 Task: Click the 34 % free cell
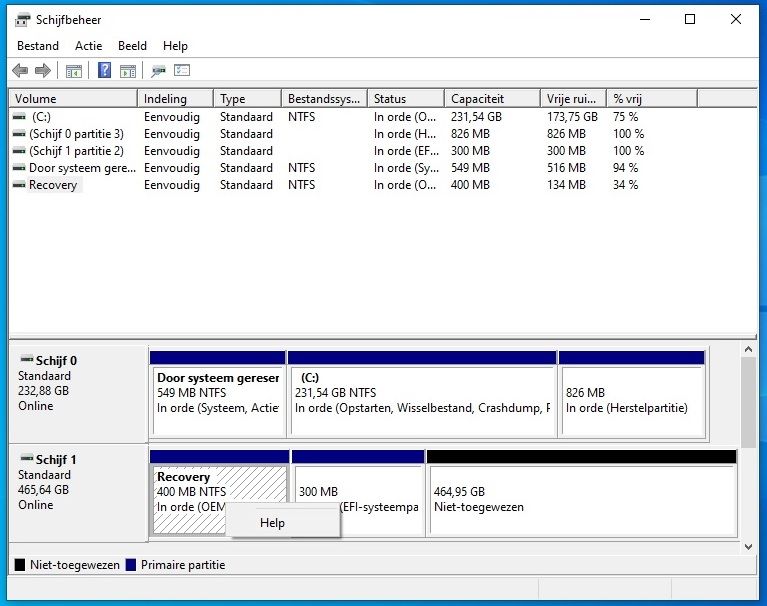pos(626,185)
